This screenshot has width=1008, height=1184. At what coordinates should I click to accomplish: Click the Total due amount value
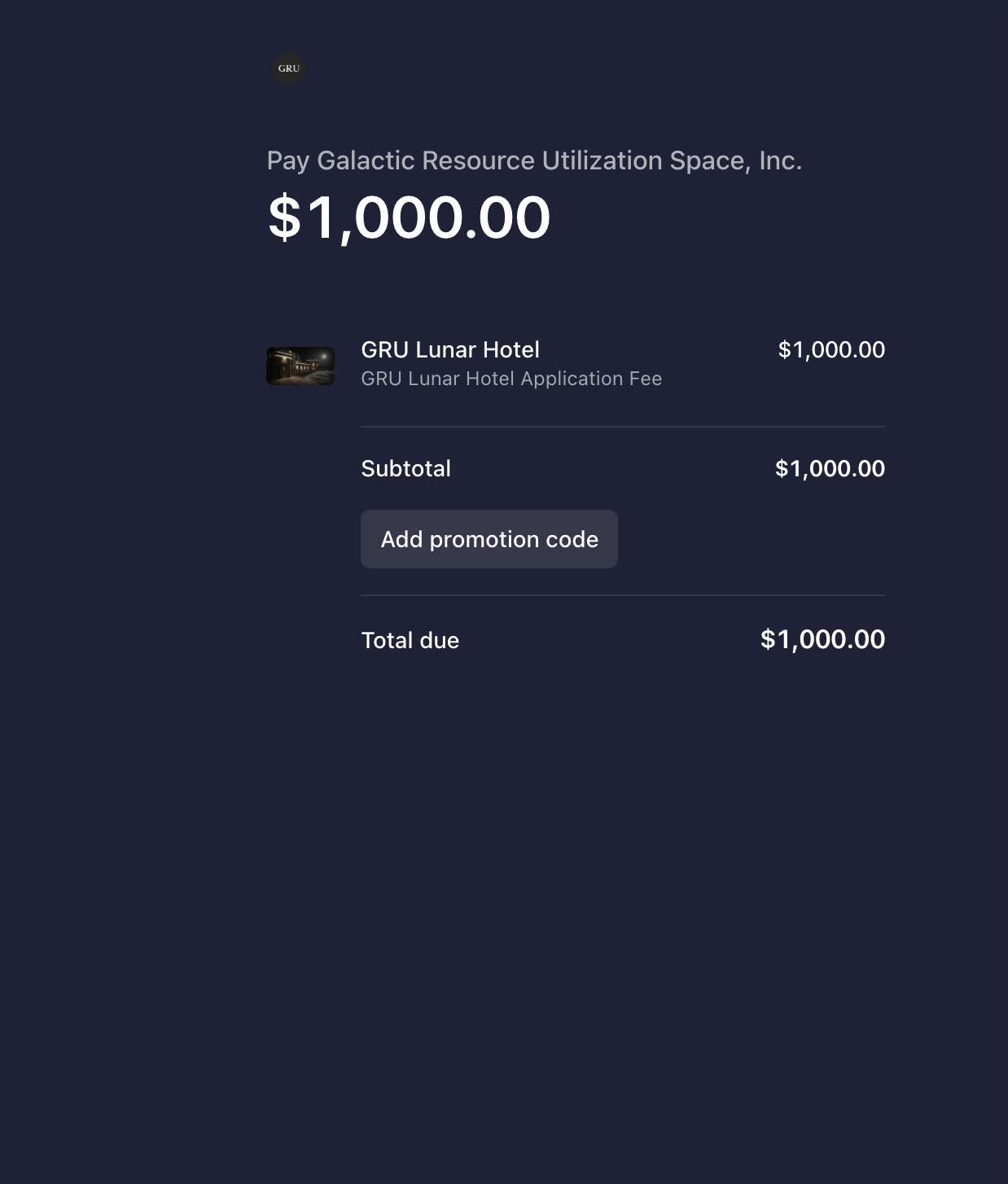[822, 639]
